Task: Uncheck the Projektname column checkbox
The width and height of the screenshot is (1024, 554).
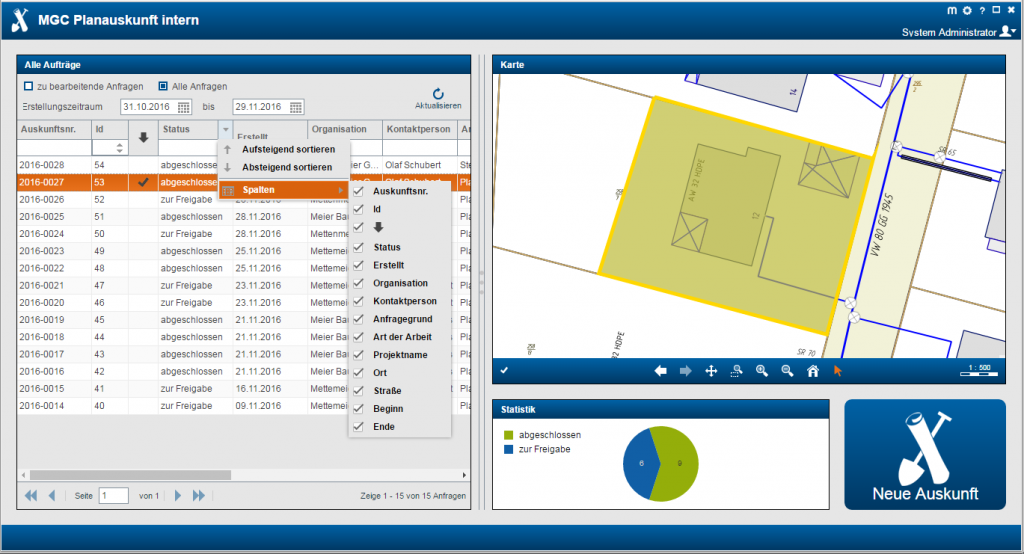Action: point(358,354)
